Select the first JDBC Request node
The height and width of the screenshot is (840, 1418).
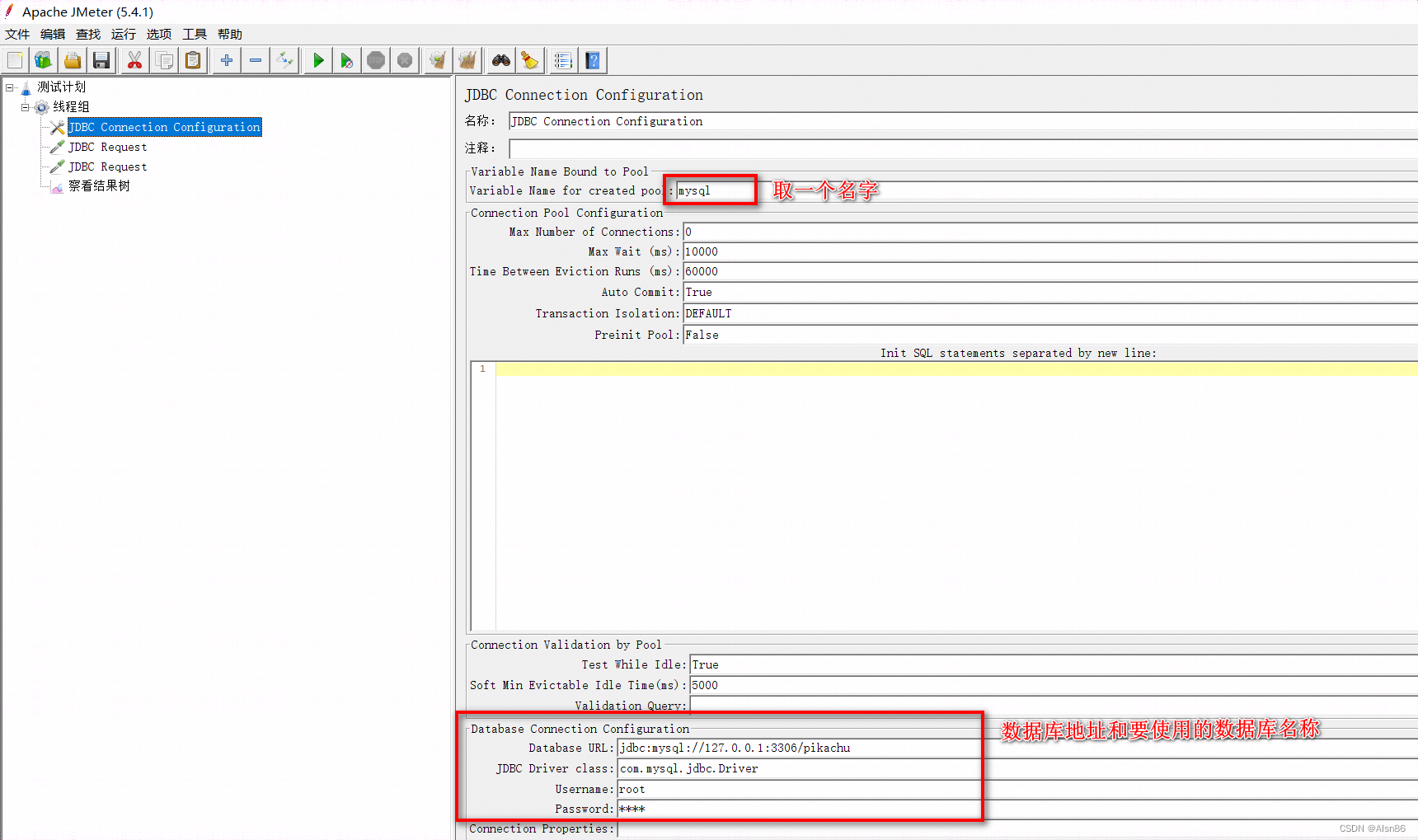point(108,147)
